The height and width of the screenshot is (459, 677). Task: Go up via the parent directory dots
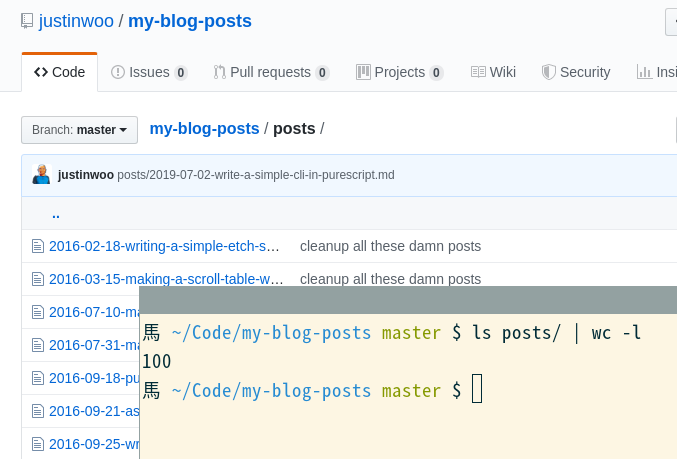coord(56,214)
